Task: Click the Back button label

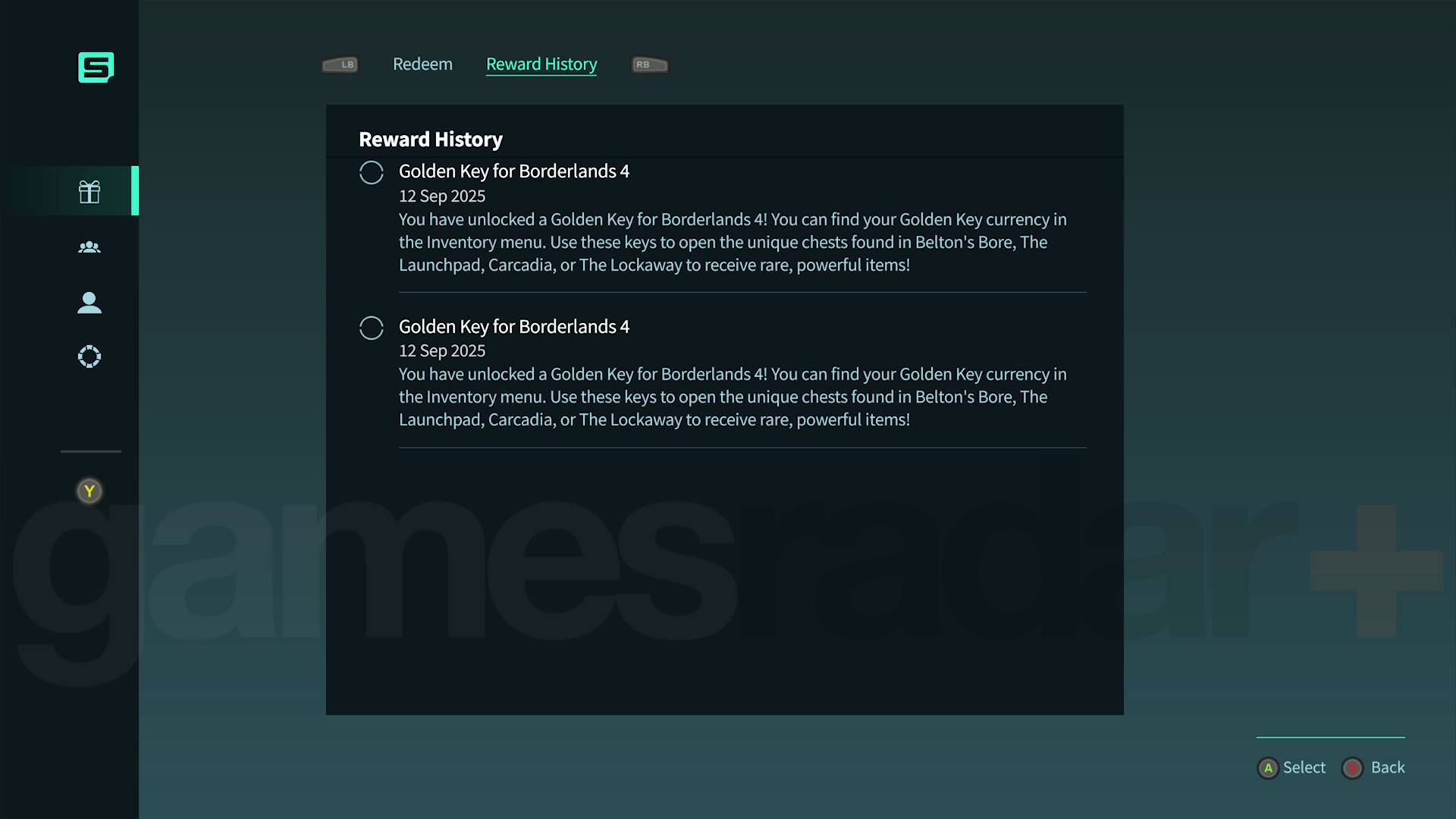Action: click(x=1388, y=767)
